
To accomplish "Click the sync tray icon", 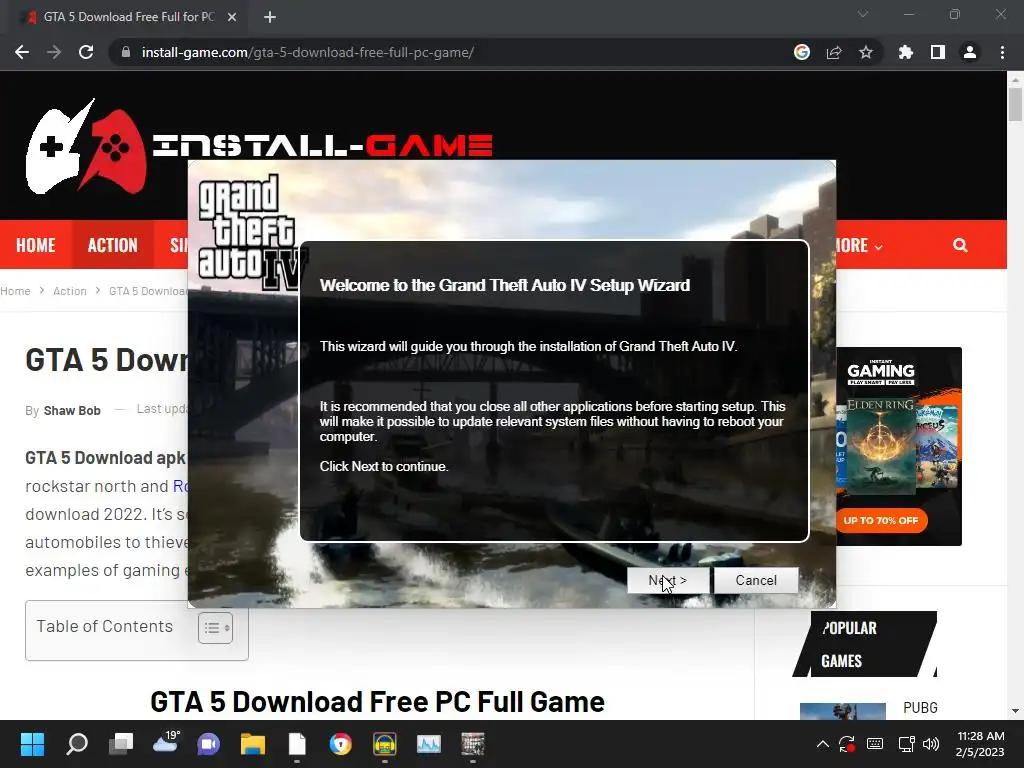I will pos(847,744).
